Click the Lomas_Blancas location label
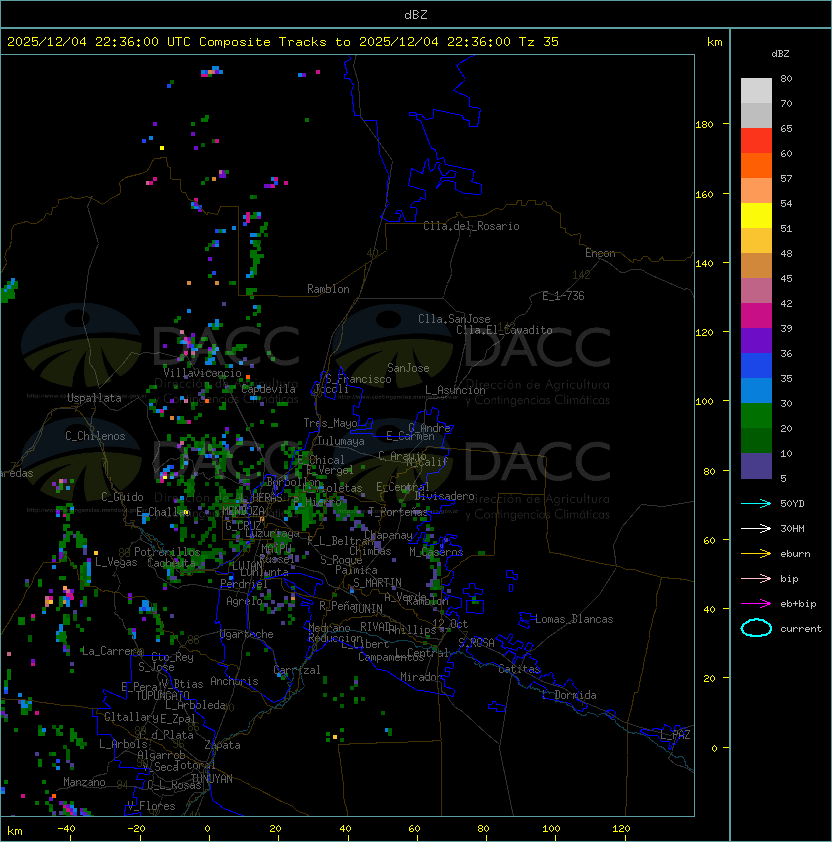The image size is (832, 842). tap(574, 619)
